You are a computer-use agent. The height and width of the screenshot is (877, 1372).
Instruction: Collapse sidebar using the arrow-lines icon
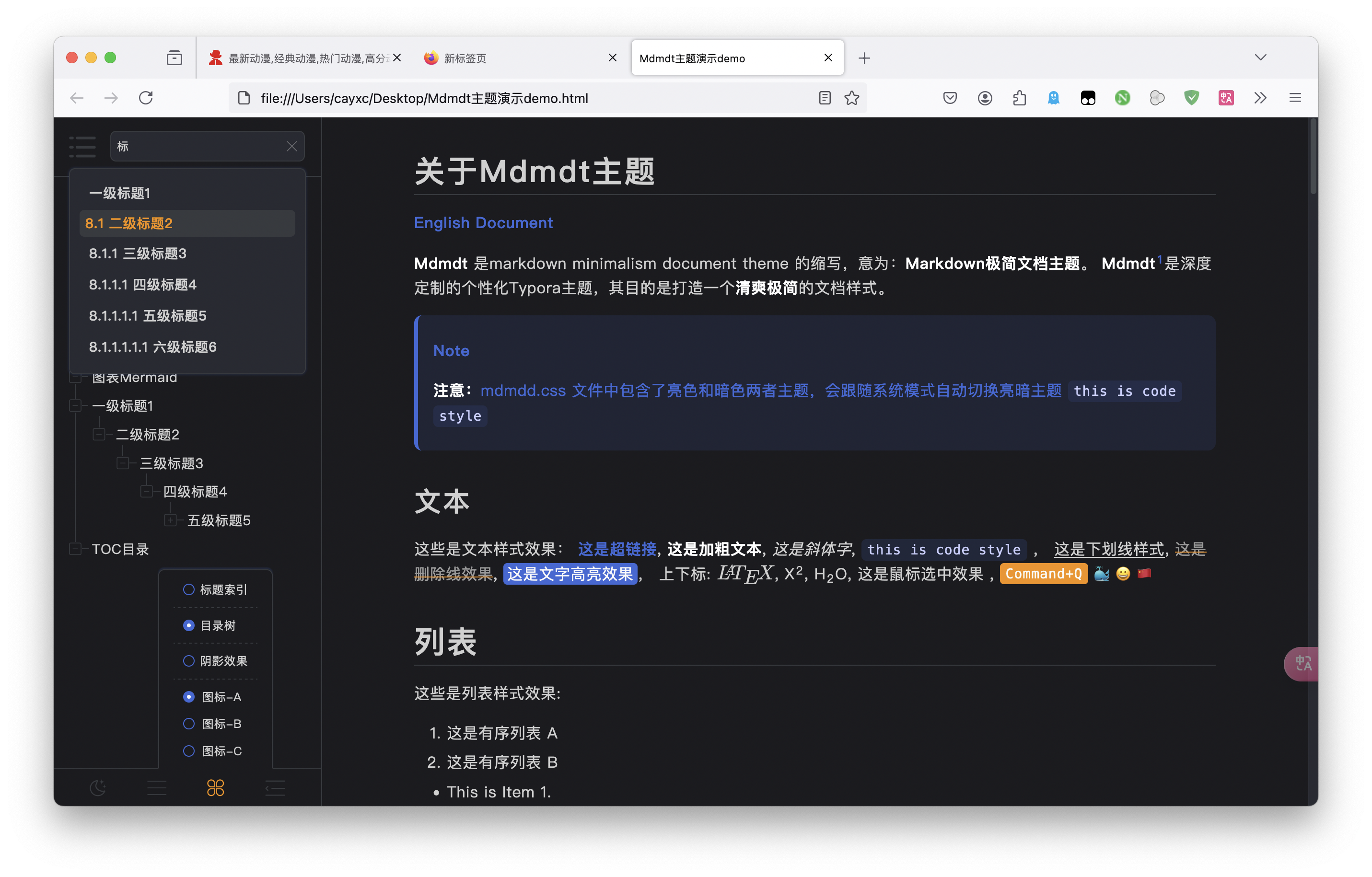pos(275,787)
